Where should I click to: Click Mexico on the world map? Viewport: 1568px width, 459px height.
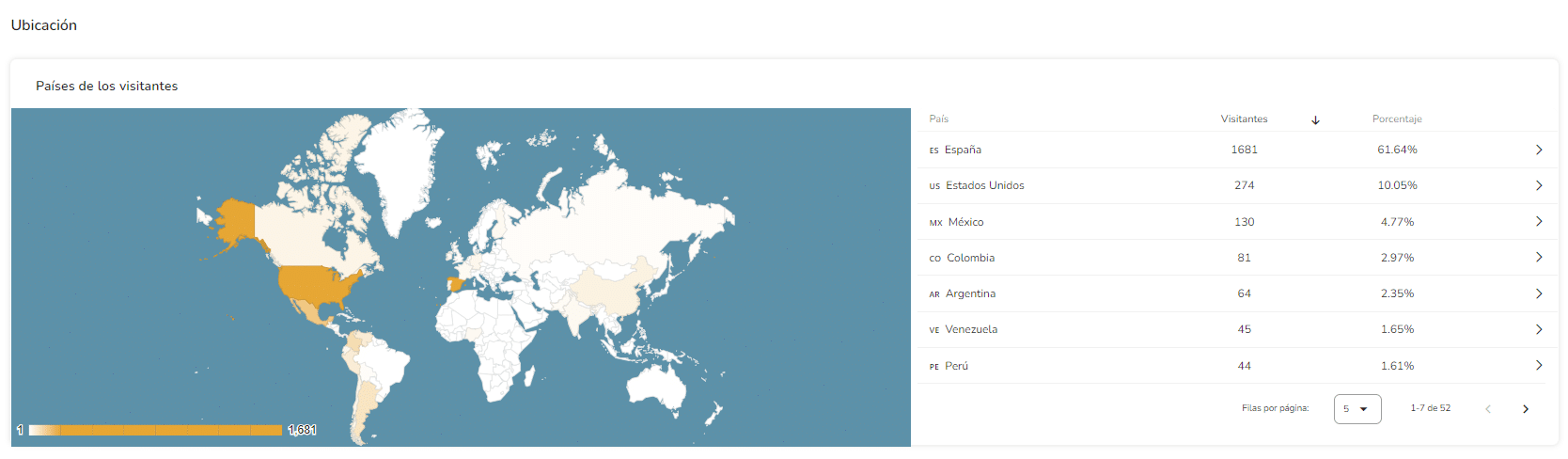pos(310,313)
